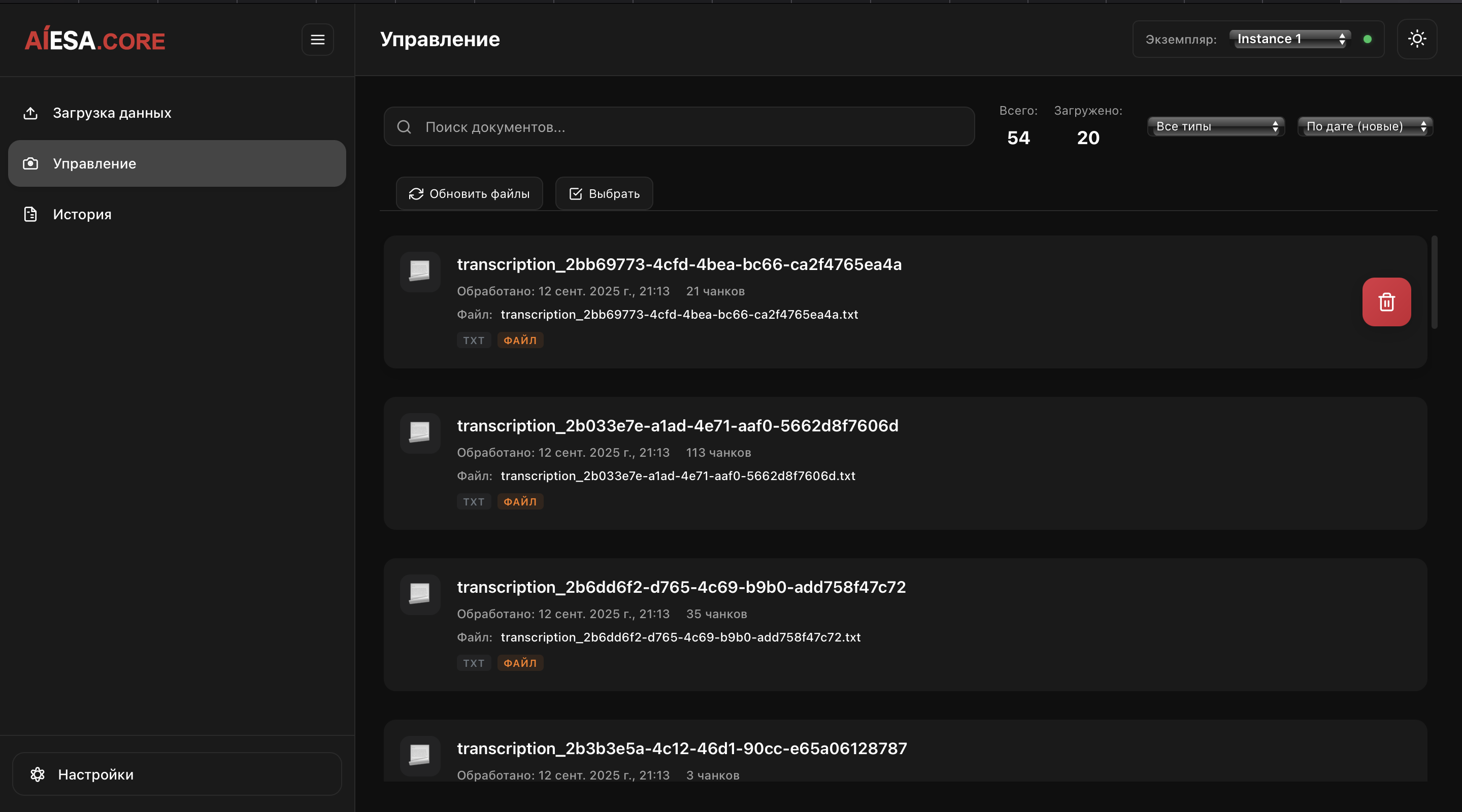Click the document list vertical scrollbar
Viewport: 1462px width, 812px height.
click(x=1434, y=282)
